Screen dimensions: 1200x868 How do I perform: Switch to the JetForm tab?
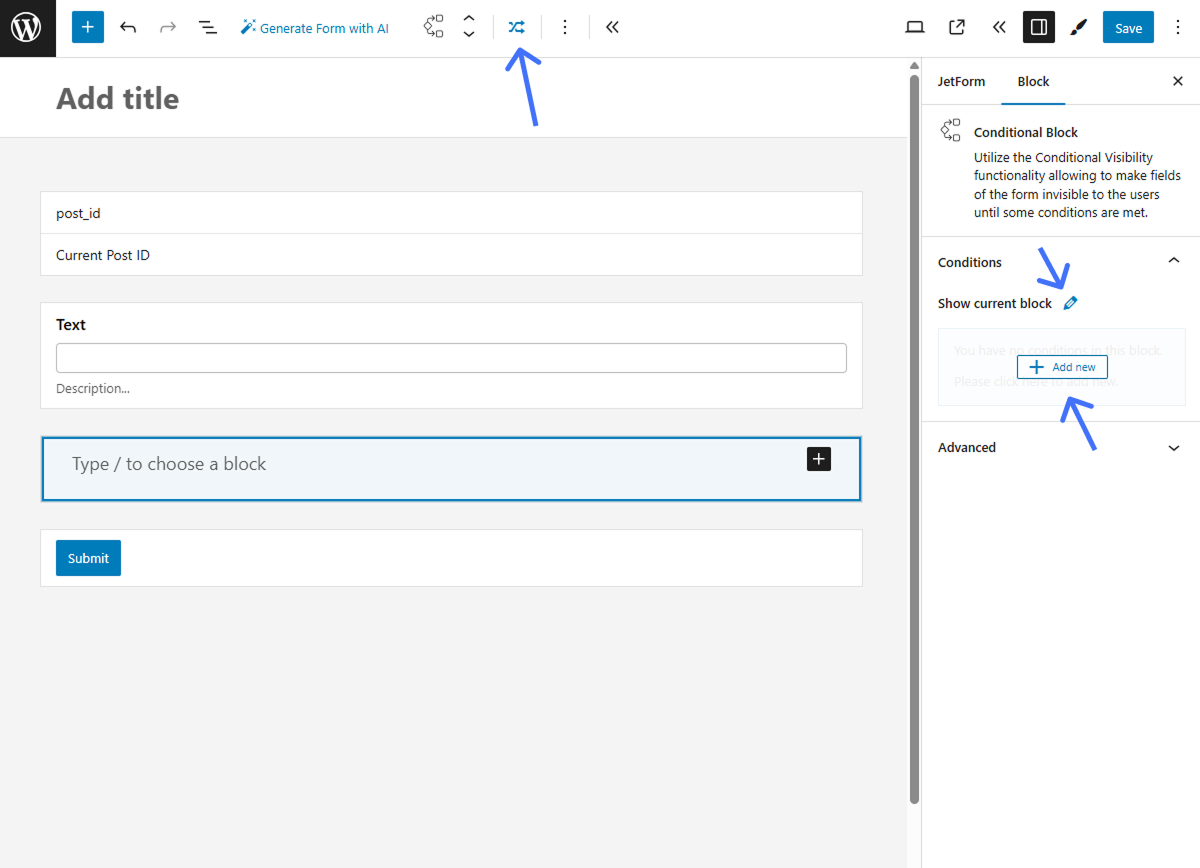pyautogui.click(x=961, y=81)
